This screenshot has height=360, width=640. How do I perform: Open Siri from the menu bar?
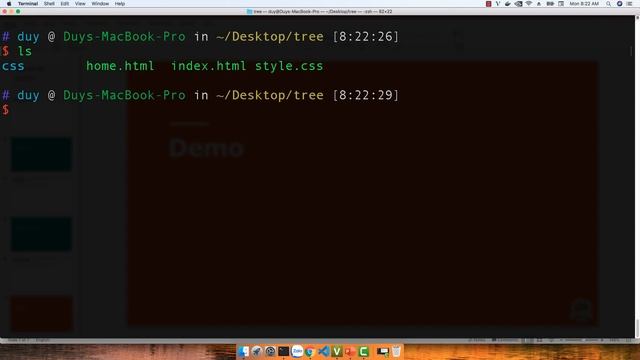coord(620,4)
